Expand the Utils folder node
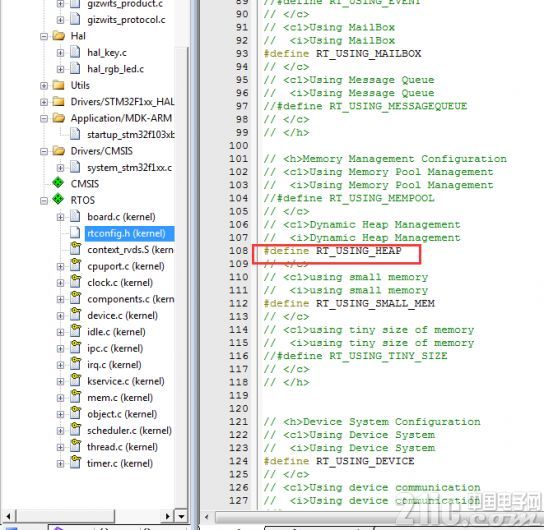 (x=44, y=86)
